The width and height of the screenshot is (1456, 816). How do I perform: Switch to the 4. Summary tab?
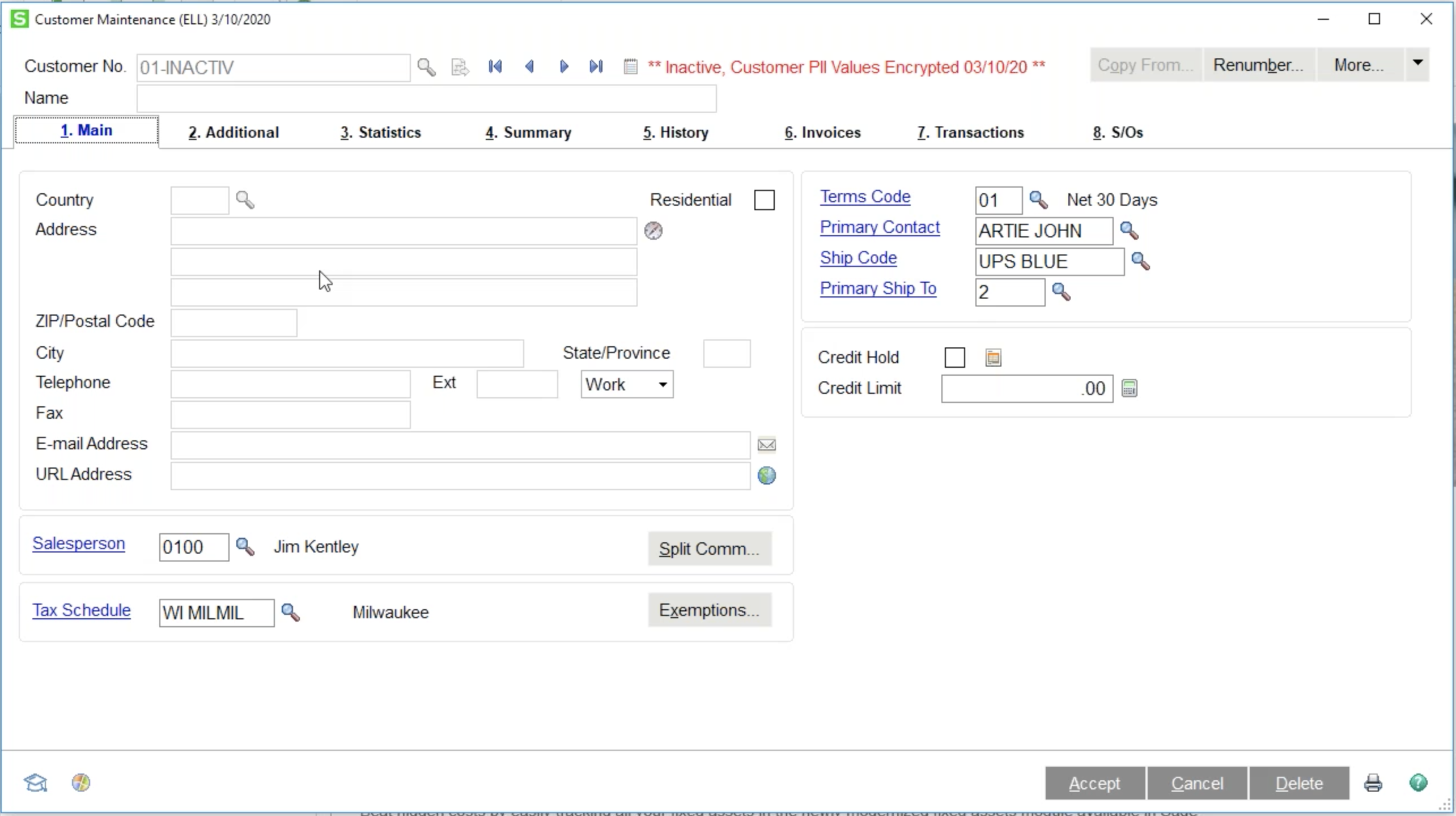(x=528, y=133)
